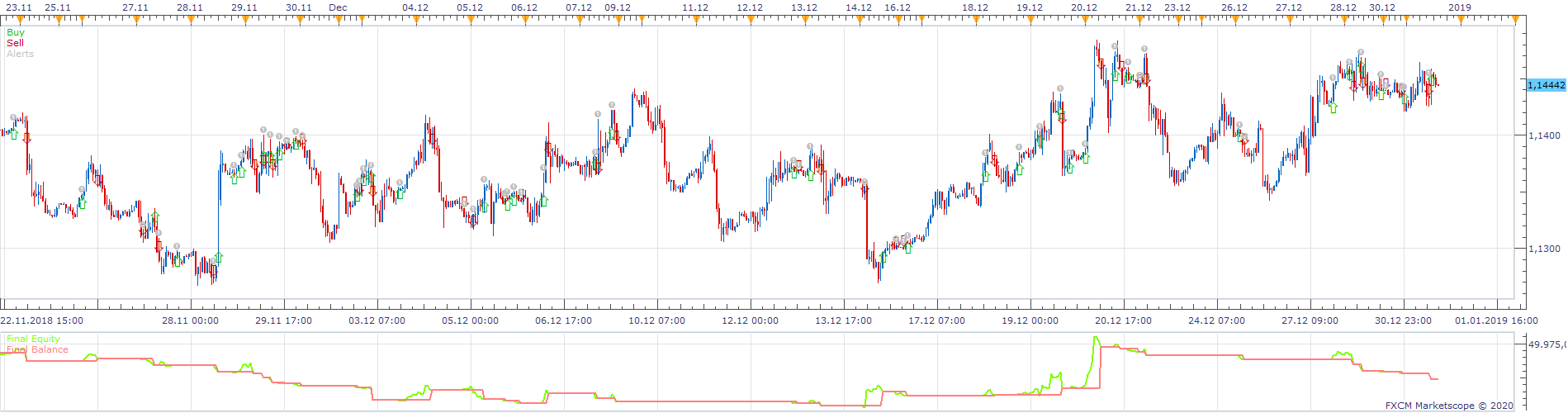The width and height of the screenshot is (1568, 413).
Task: Click the 28.12 date label at top
Action: [1343, 7]
